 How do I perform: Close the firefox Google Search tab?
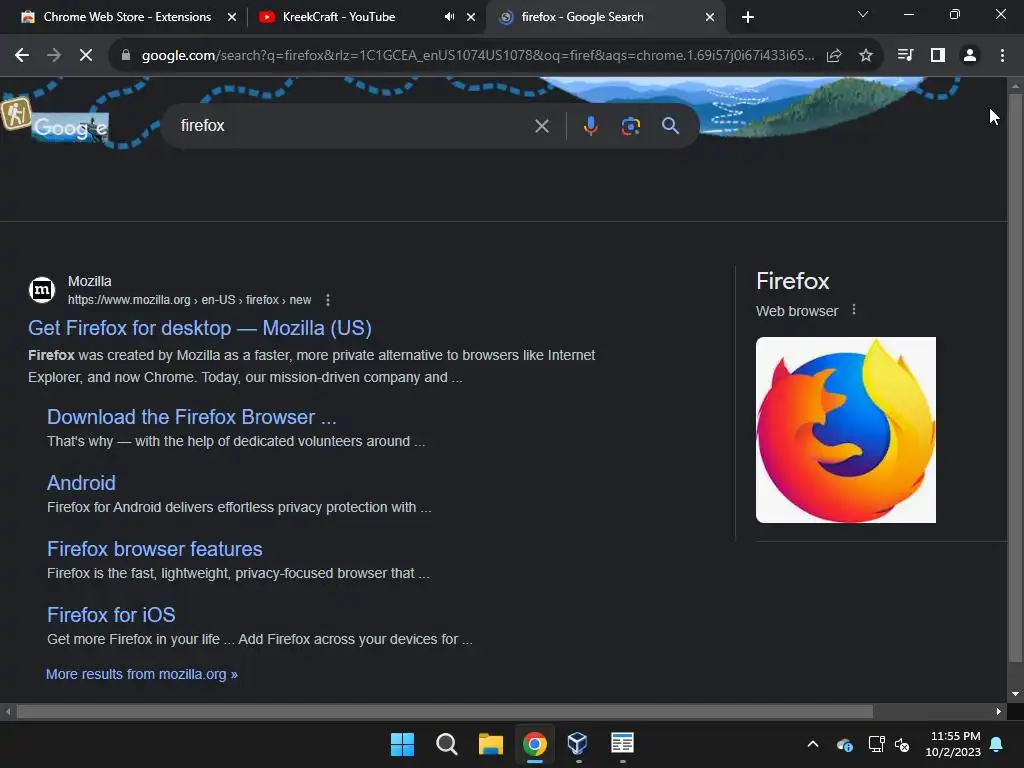pos(710,17)
